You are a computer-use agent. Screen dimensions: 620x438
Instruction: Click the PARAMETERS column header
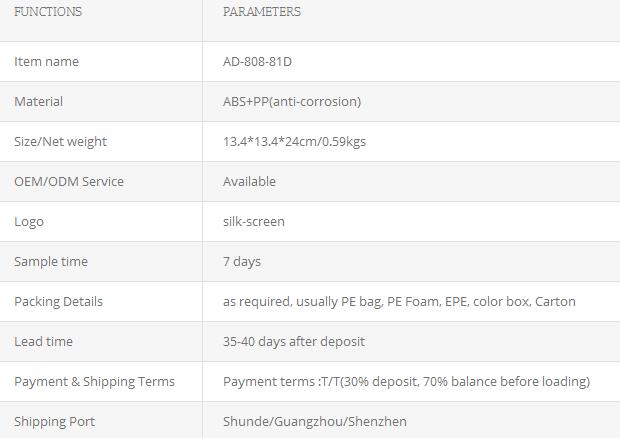coord(262,11)
